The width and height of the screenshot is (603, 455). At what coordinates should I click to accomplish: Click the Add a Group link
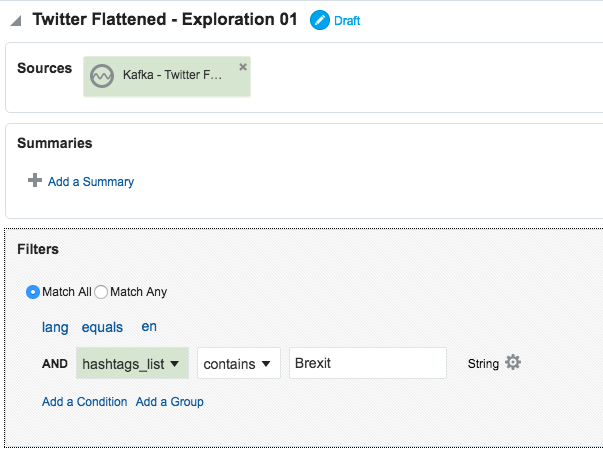point(170,402)
